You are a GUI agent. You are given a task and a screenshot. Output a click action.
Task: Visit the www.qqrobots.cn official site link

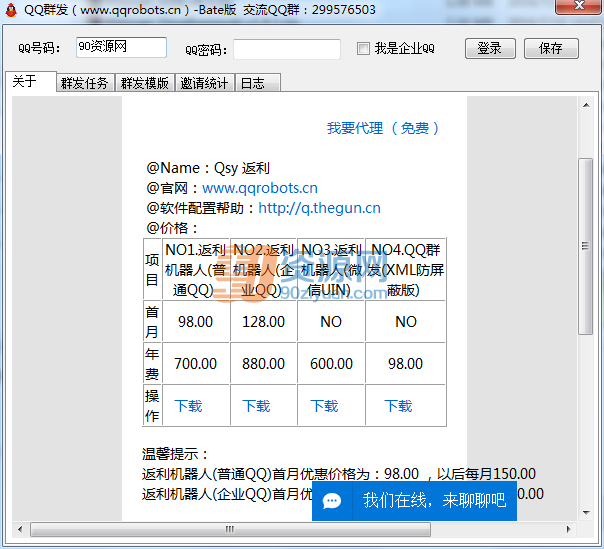point(260,188)
